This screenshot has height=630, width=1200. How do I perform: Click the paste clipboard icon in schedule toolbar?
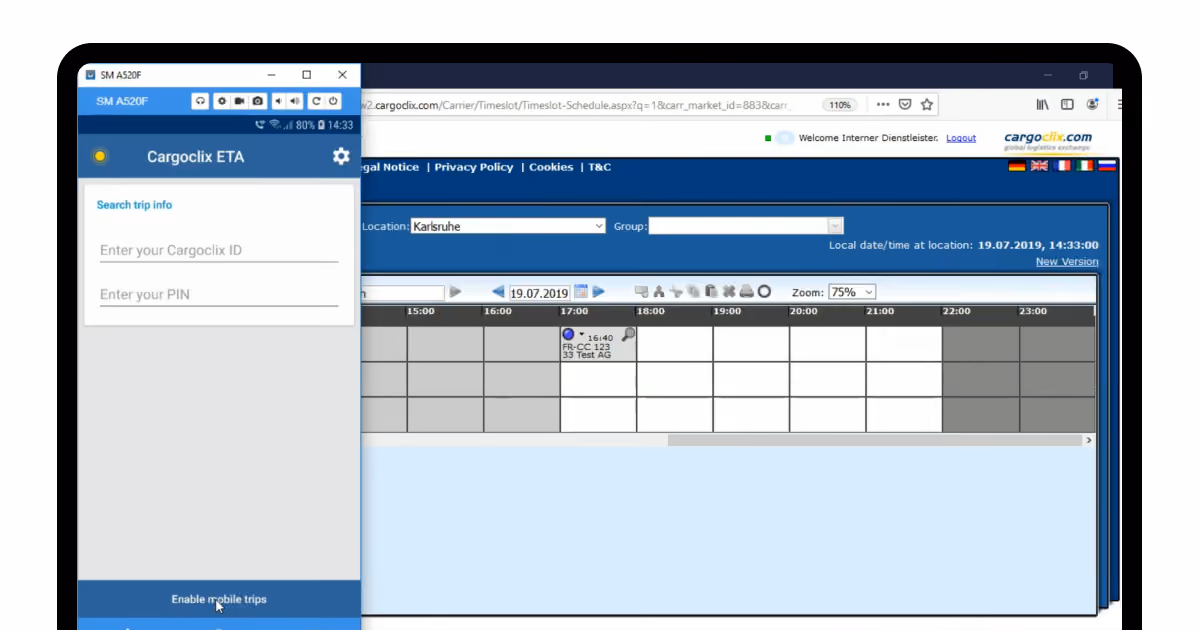coord(711,292)
